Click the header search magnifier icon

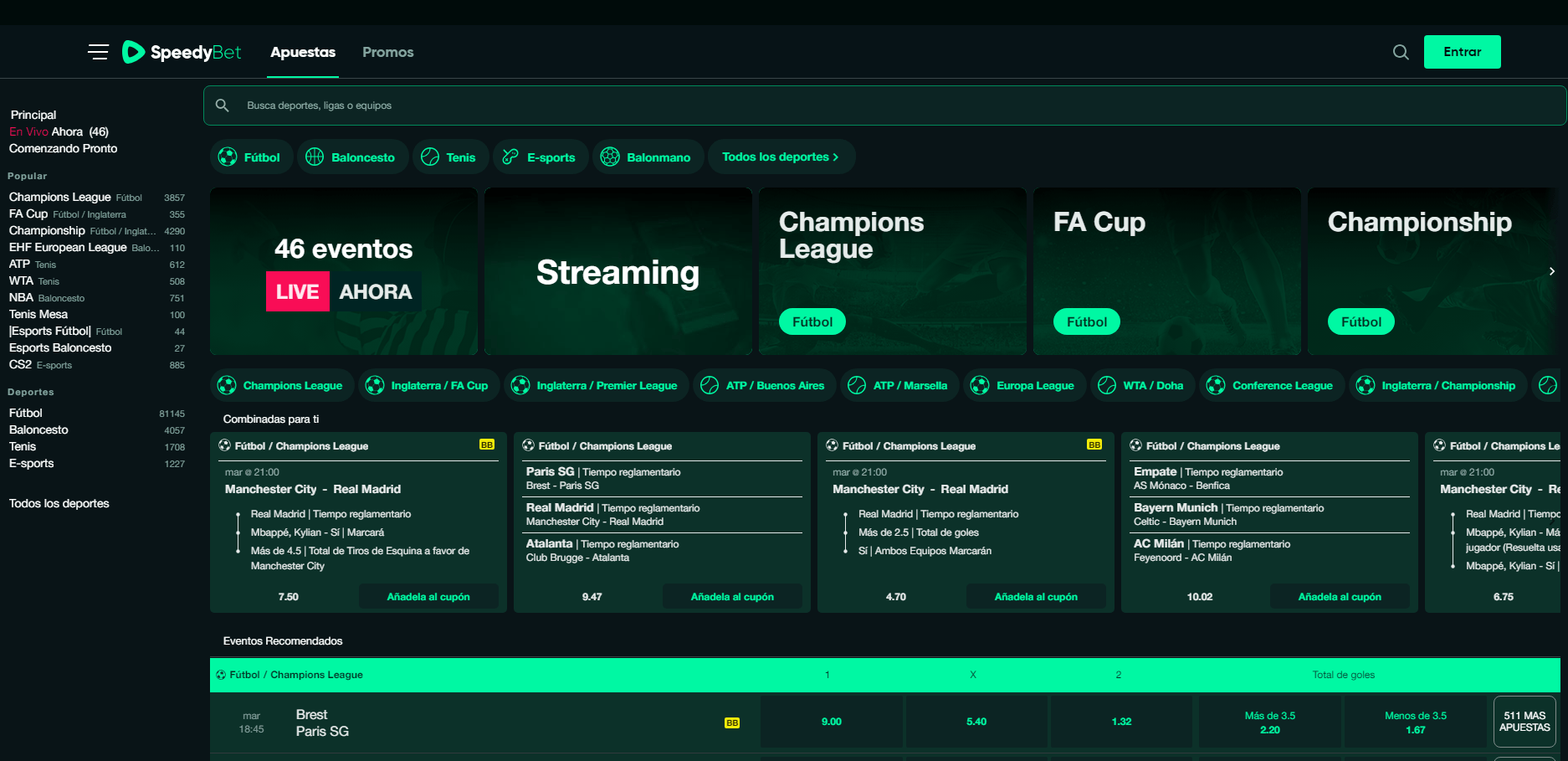tap(1401, 52)
